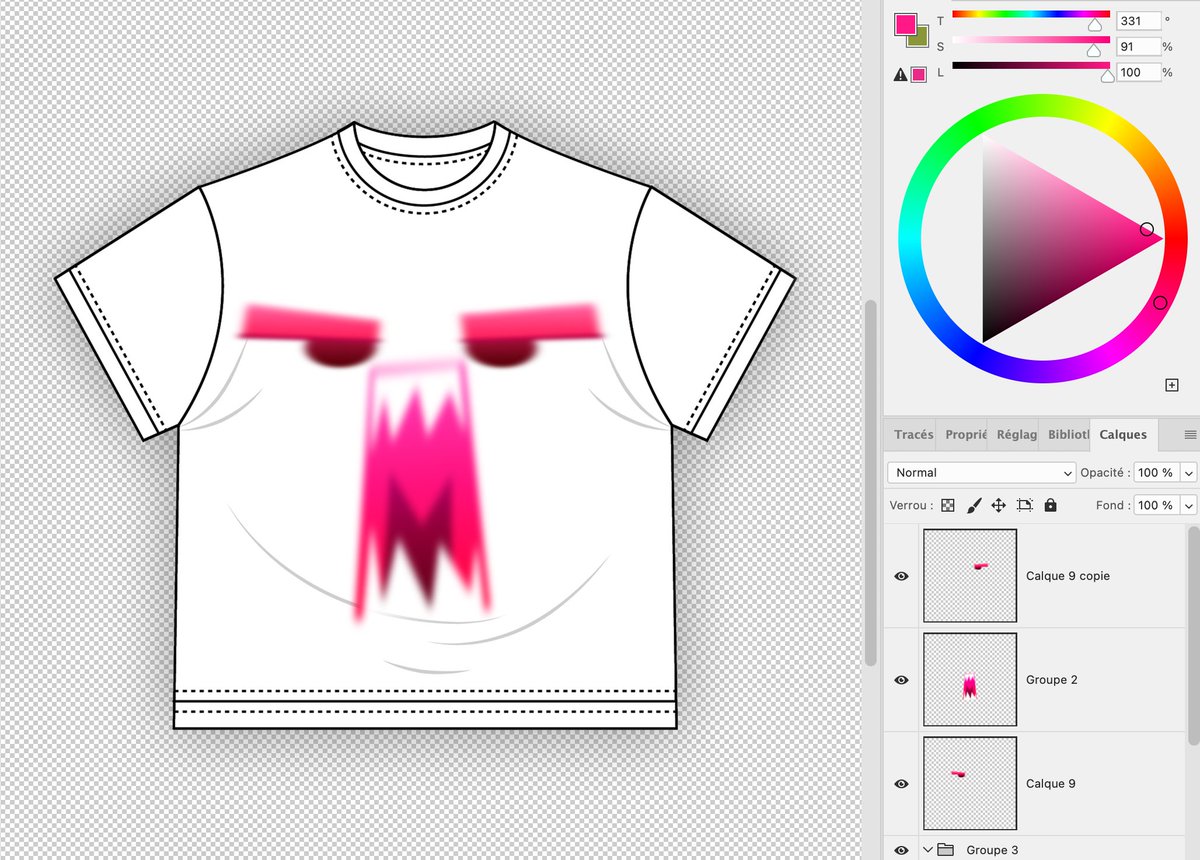This screenshot has height=860, width=1200.
Task: Hide the Calque 9 layer
Action: (902, 784)
